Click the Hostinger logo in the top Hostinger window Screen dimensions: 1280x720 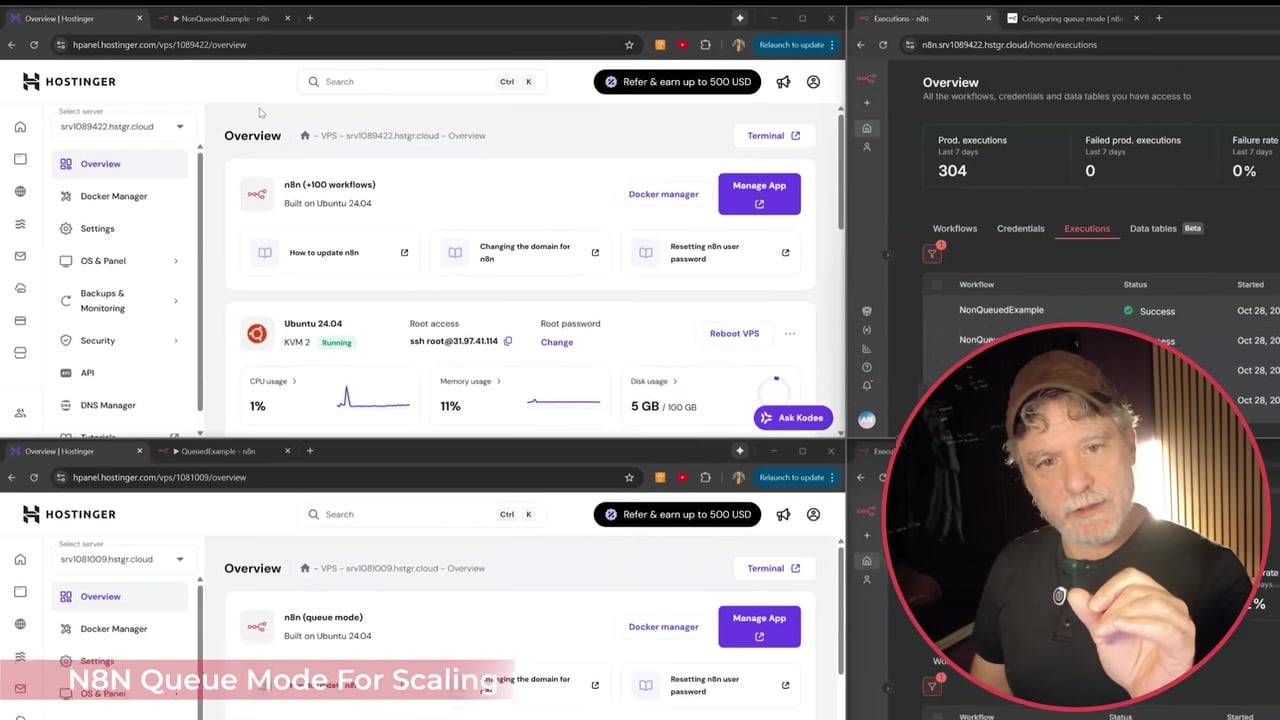pos(69,81)
